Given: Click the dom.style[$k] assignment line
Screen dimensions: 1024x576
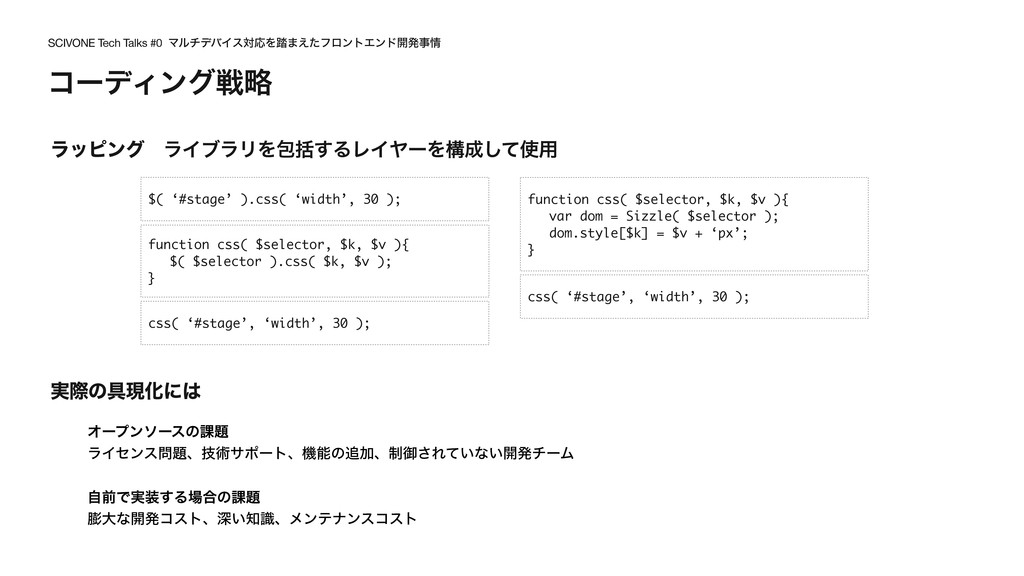Looking at the screenshot, I should point(648,233).
